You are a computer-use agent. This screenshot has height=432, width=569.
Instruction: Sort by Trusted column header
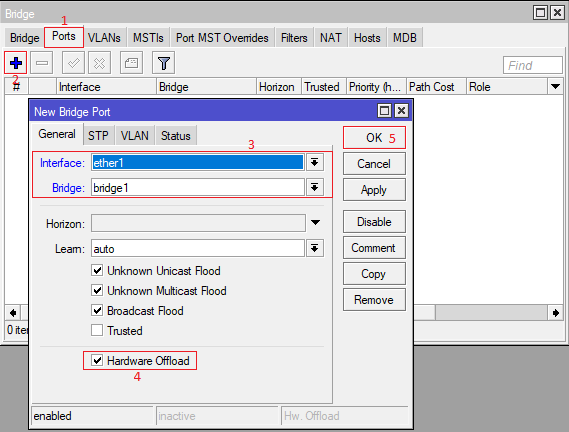coord(324,87)
